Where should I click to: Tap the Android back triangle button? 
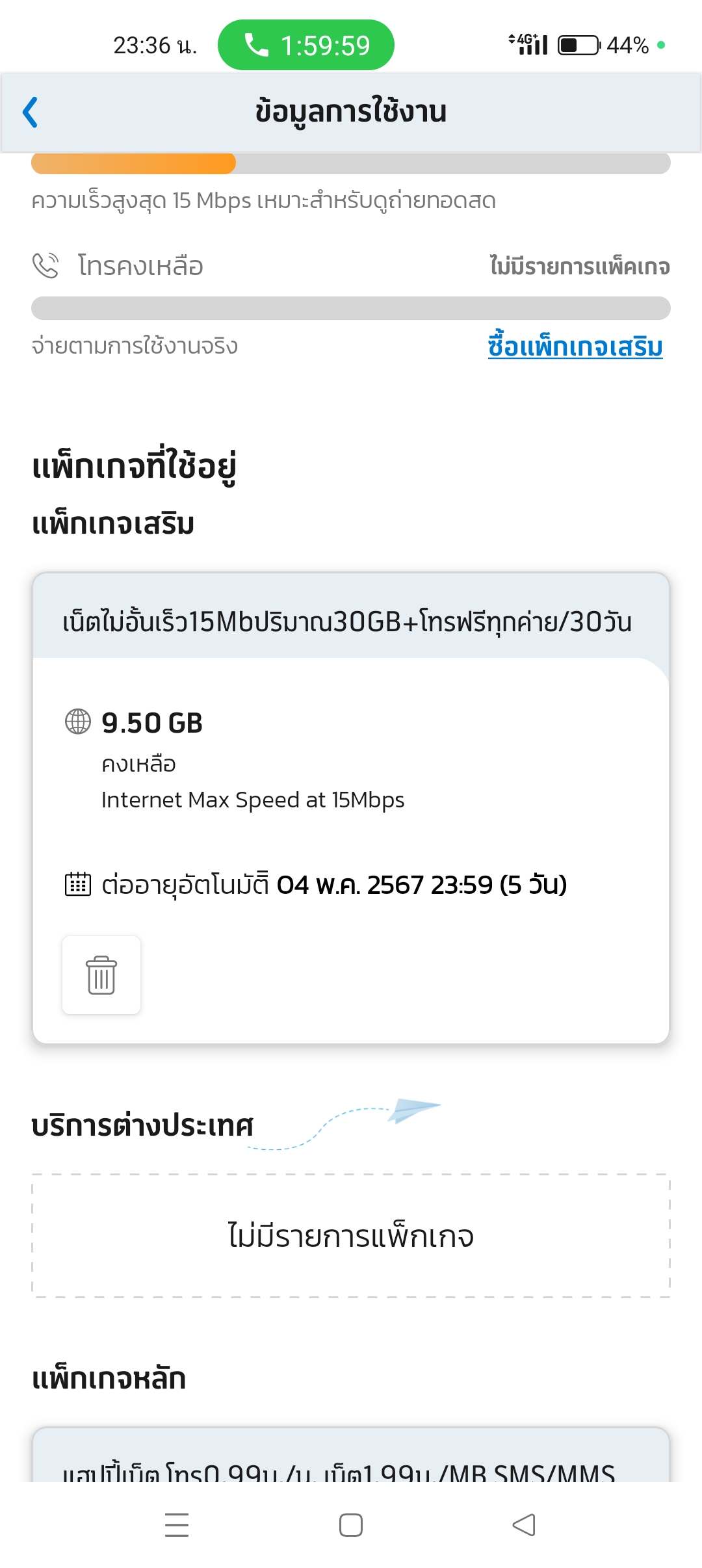click(524, 1525)
